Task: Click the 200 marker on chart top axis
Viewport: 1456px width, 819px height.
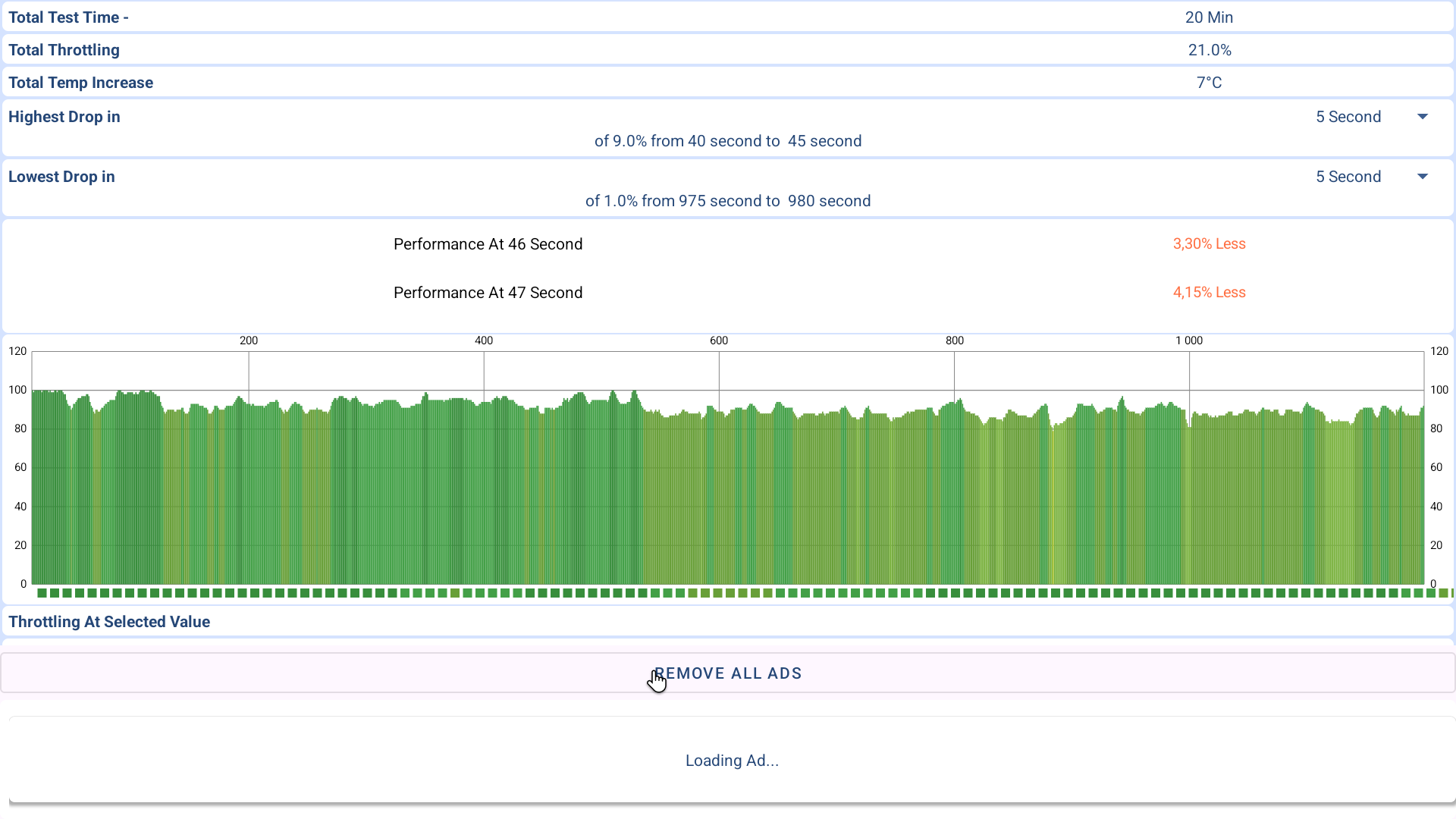Action: point(249,340)
